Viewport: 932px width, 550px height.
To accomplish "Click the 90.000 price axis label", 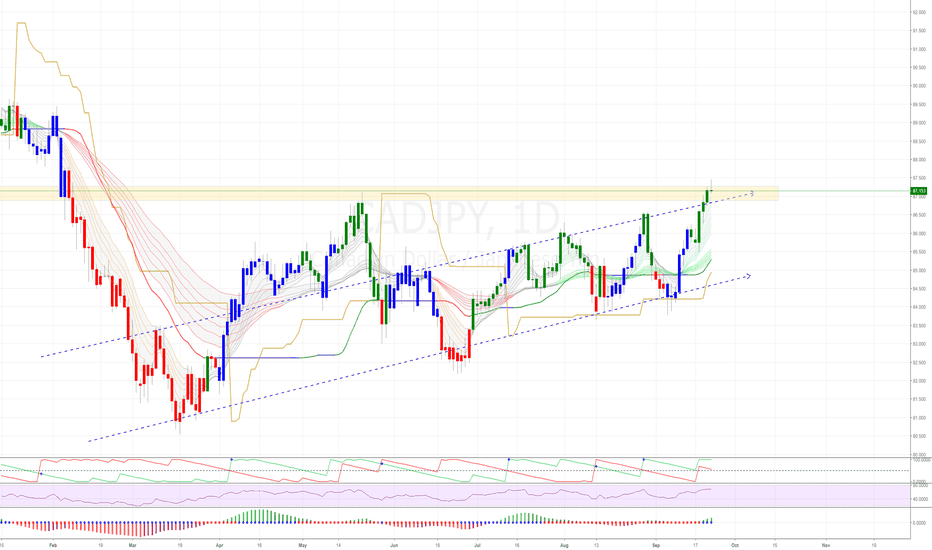I will (x=919, y=86).
